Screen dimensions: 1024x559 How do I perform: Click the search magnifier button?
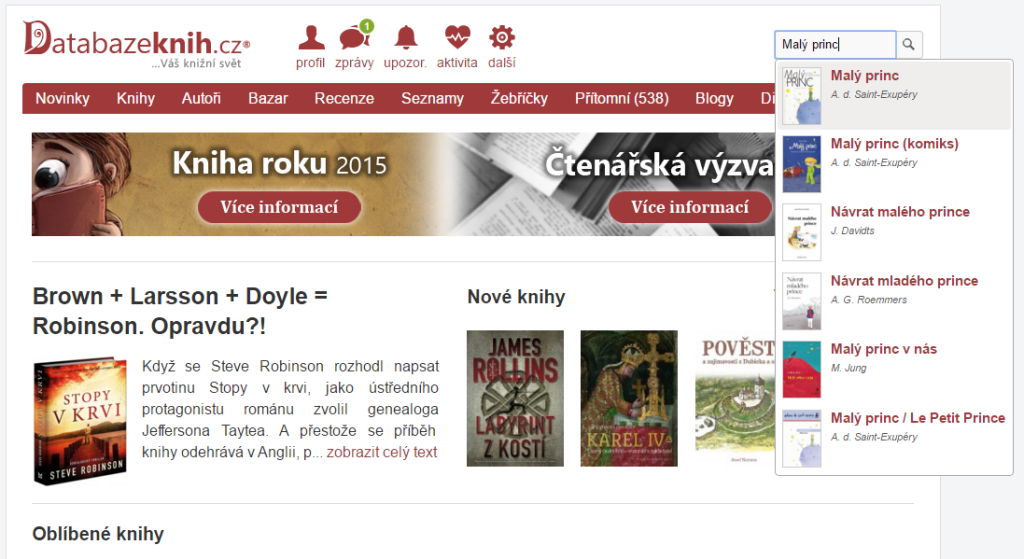(908, 44)
